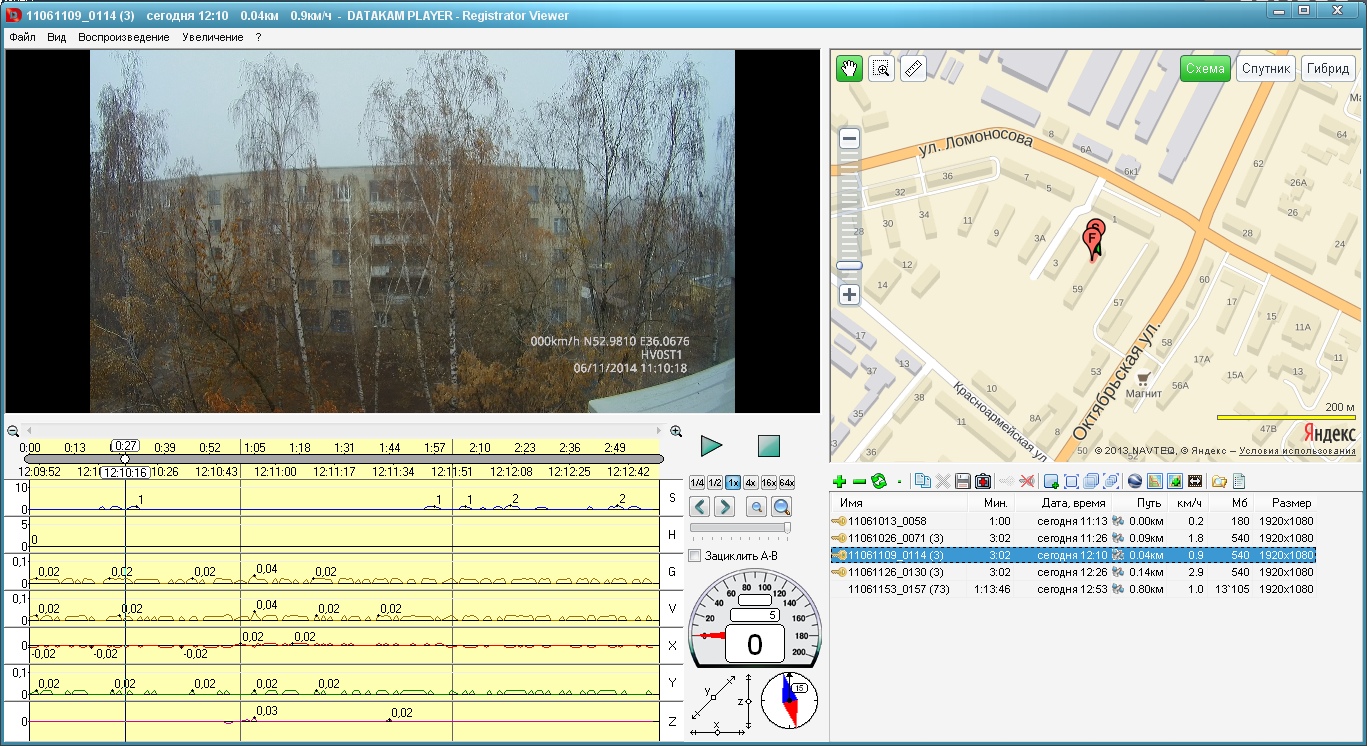This screenshot has width=1367, height=746.
Task: Select file 11061126_0130 (3) in list
Action: (x=895, y=572)
